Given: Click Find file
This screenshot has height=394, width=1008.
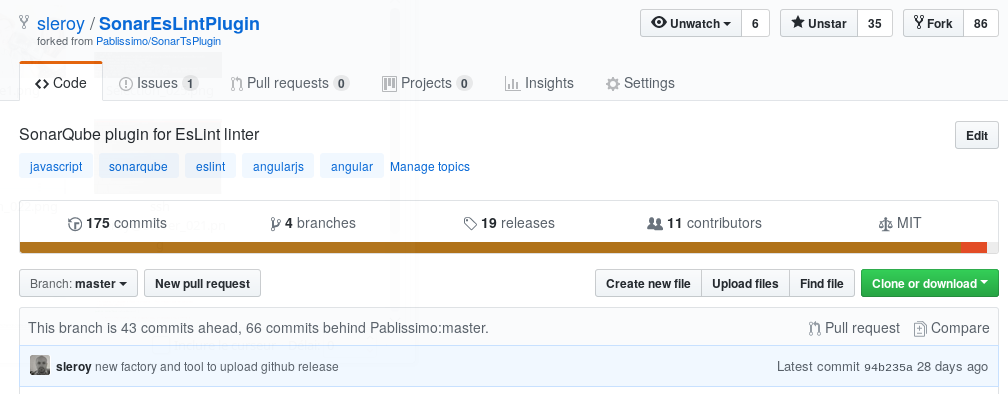Looking at the screenshot, I should click(822, 283).
